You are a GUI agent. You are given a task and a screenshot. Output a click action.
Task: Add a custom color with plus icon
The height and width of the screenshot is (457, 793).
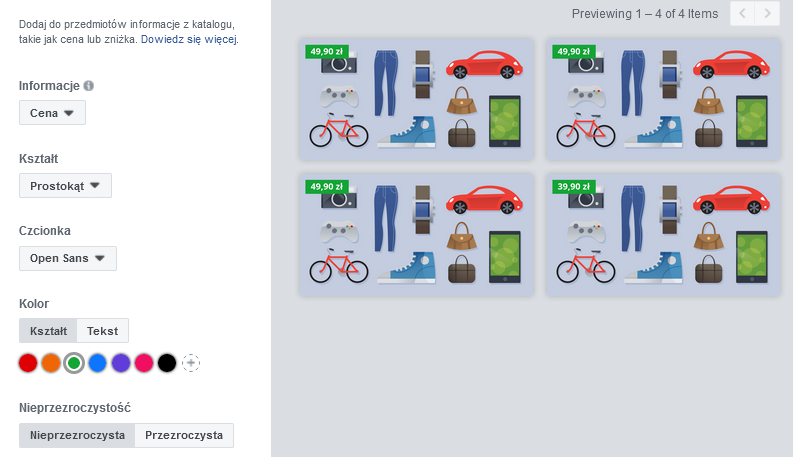[x=191, y=363]
